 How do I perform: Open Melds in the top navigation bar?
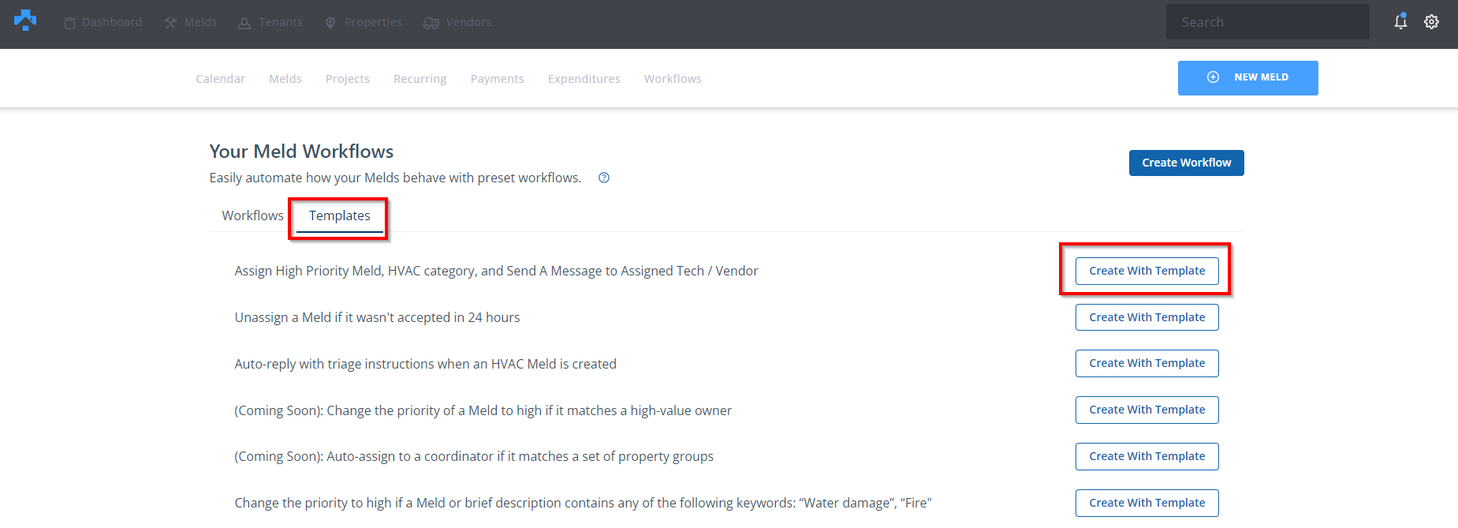tap(190, 22)
